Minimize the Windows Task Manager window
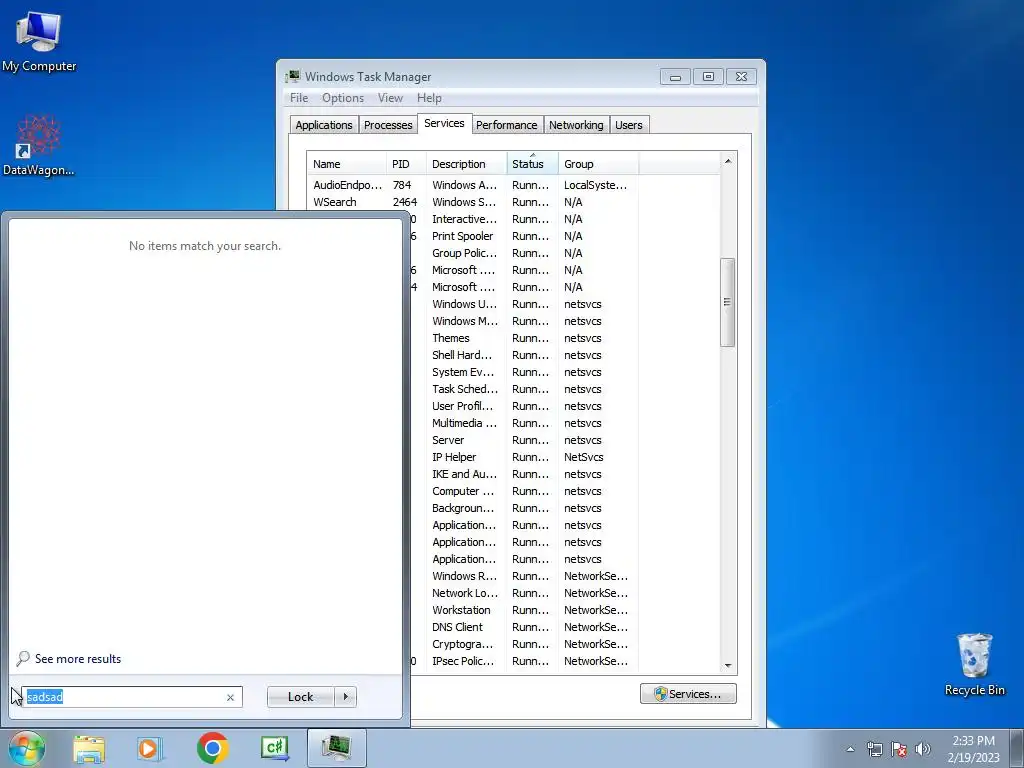Image resolution: width=1024 pixels, height=768 pixels. coord(675,77)
